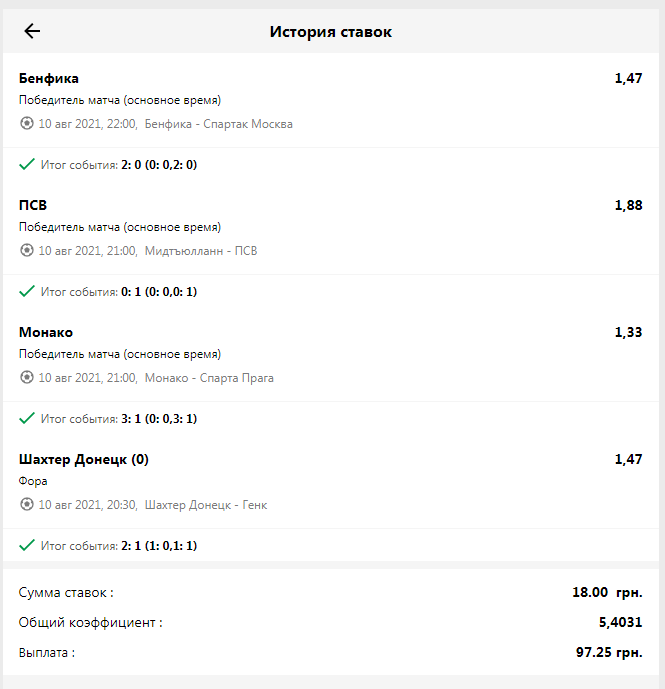
Task: Click green checkmark beside result 3:1
Action: 27,418
